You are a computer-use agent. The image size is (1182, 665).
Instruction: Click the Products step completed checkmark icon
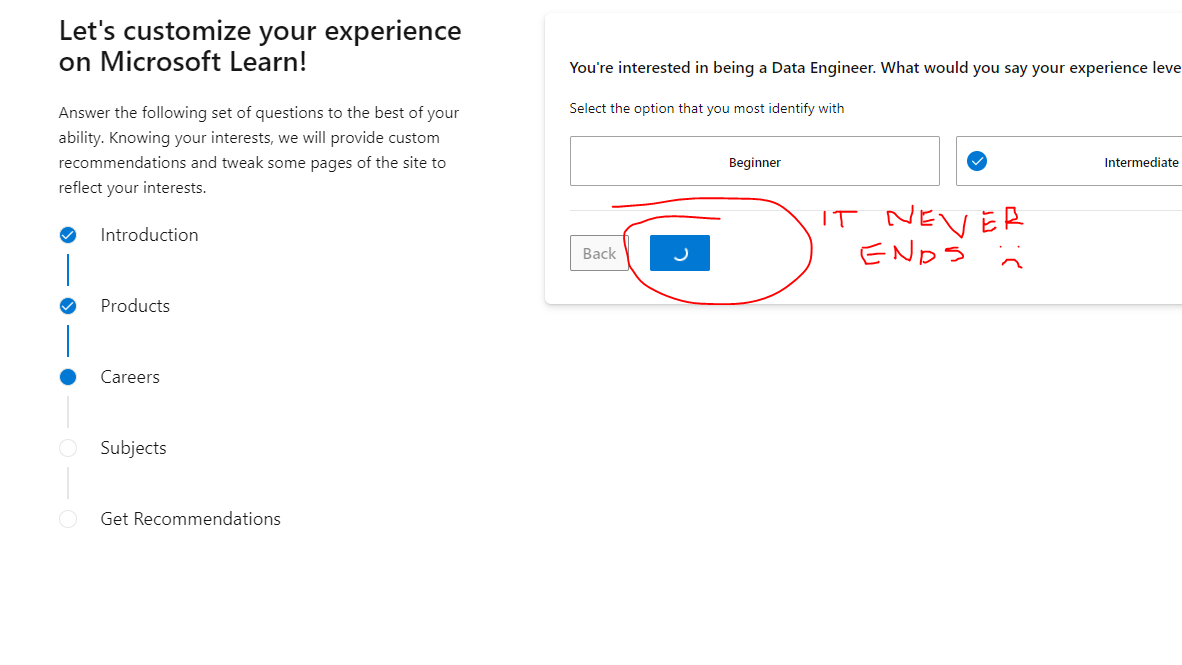68,305
